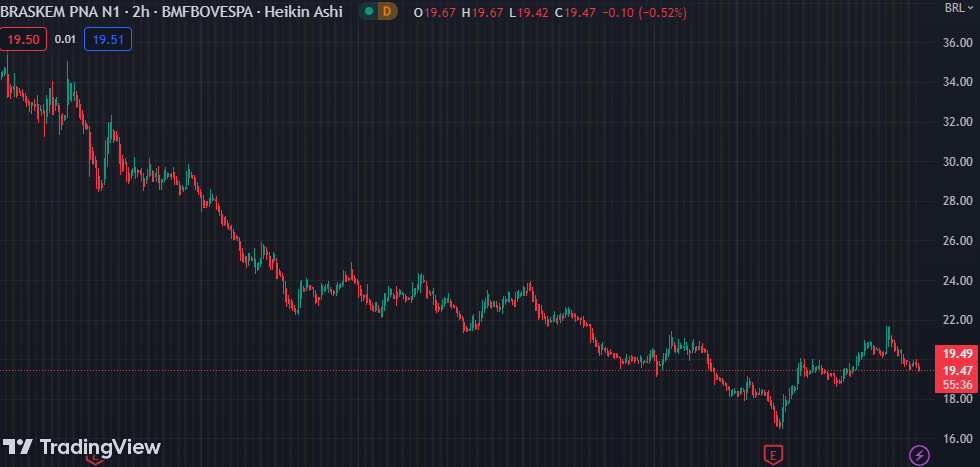Click the Heikin Ashi chart style label
The height and width of the screenshot is (467, 980).
[x=304, y=11]
